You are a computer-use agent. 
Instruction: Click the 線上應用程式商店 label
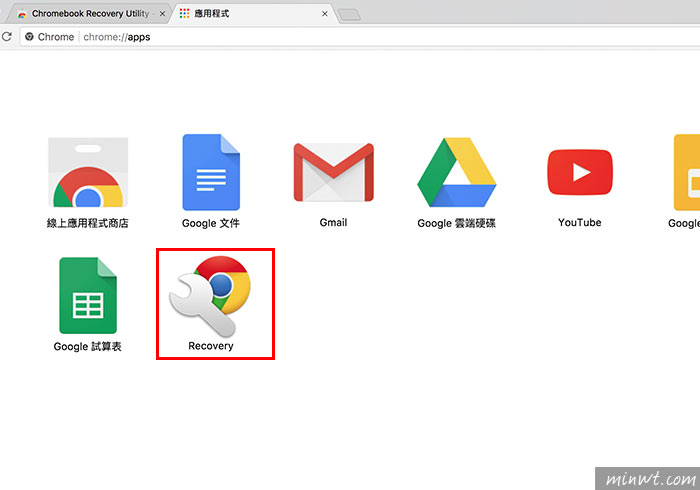[x=88, y=223]
